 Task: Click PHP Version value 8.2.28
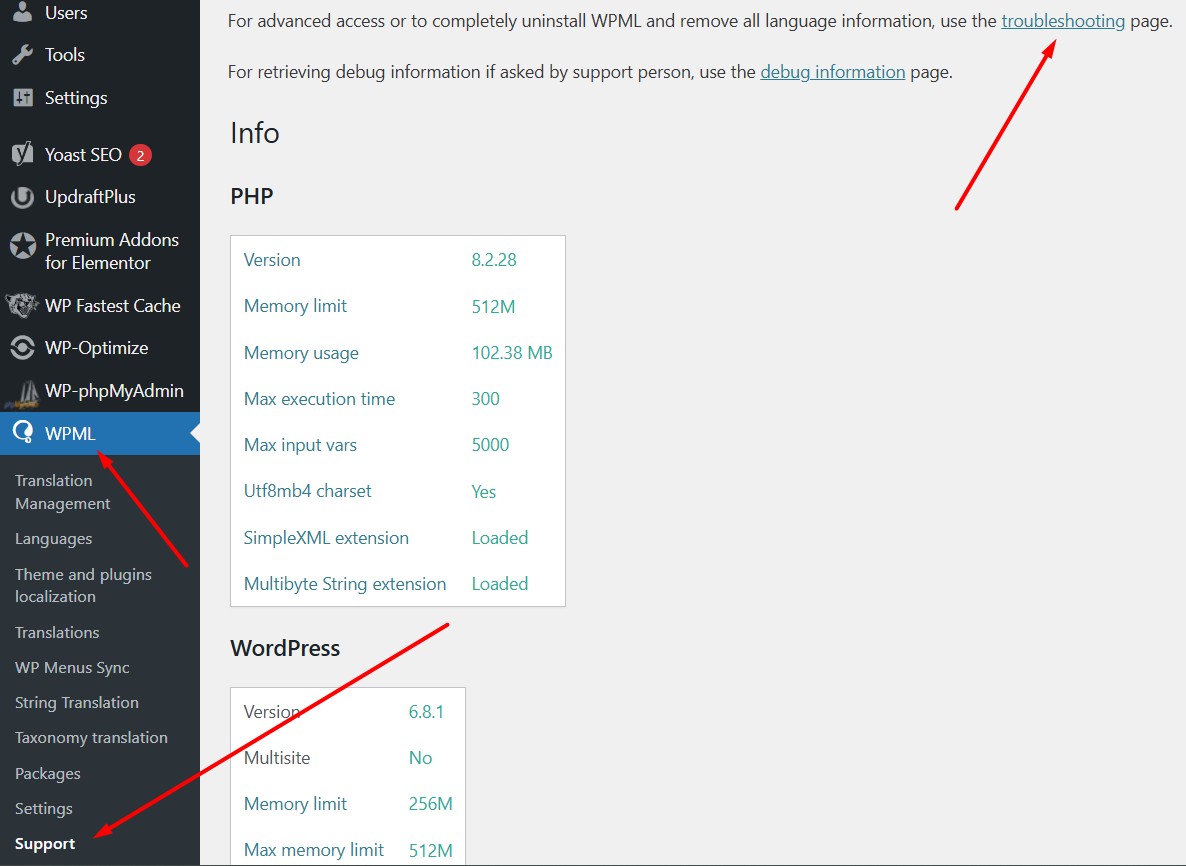coord(494,260)
